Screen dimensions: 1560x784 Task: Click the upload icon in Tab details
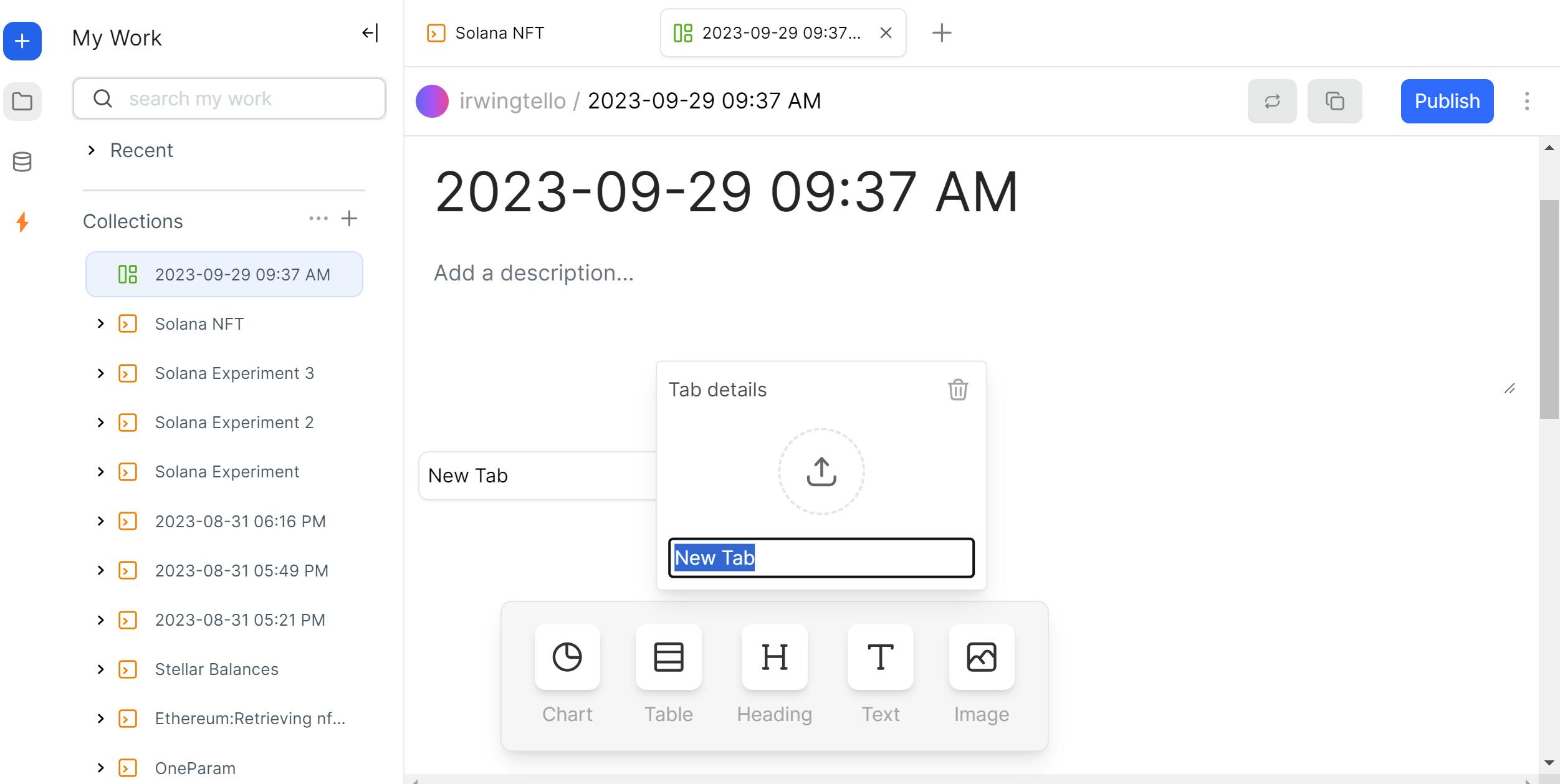pos(821,471)
